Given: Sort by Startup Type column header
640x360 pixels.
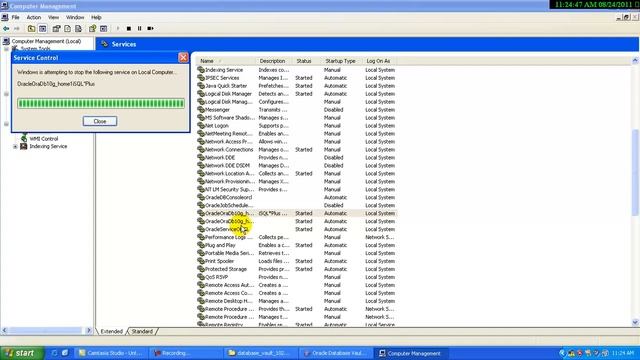Looking at the screenshot, I should point(341,61).
